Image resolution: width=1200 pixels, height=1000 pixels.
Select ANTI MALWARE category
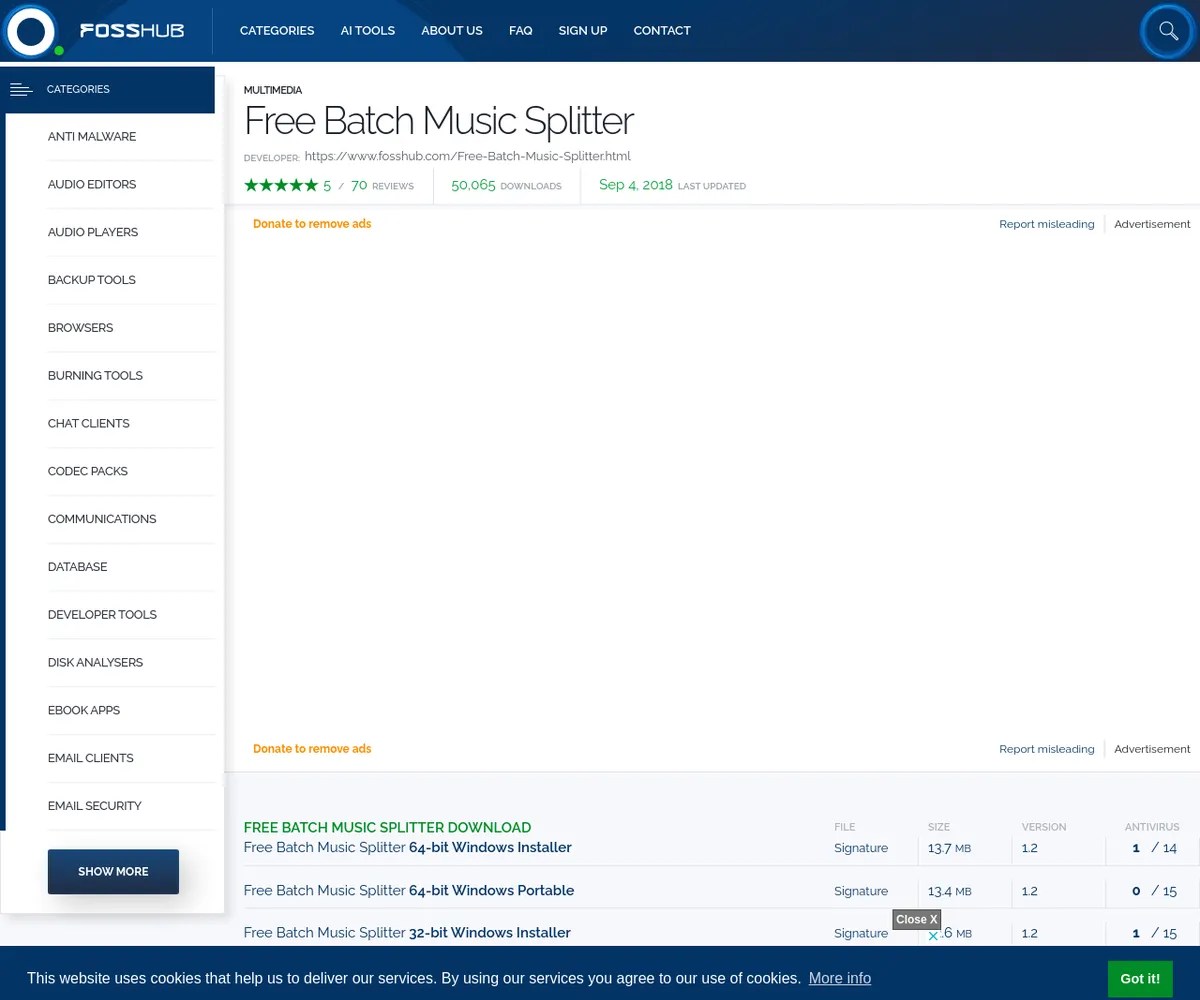point(92,137)
